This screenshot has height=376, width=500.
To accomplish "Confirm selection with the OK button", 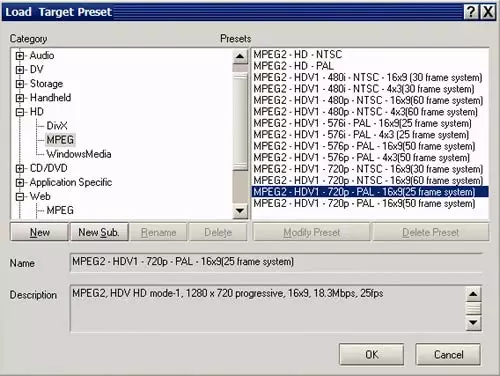I will pyautogui.click(x=371, y=354).
